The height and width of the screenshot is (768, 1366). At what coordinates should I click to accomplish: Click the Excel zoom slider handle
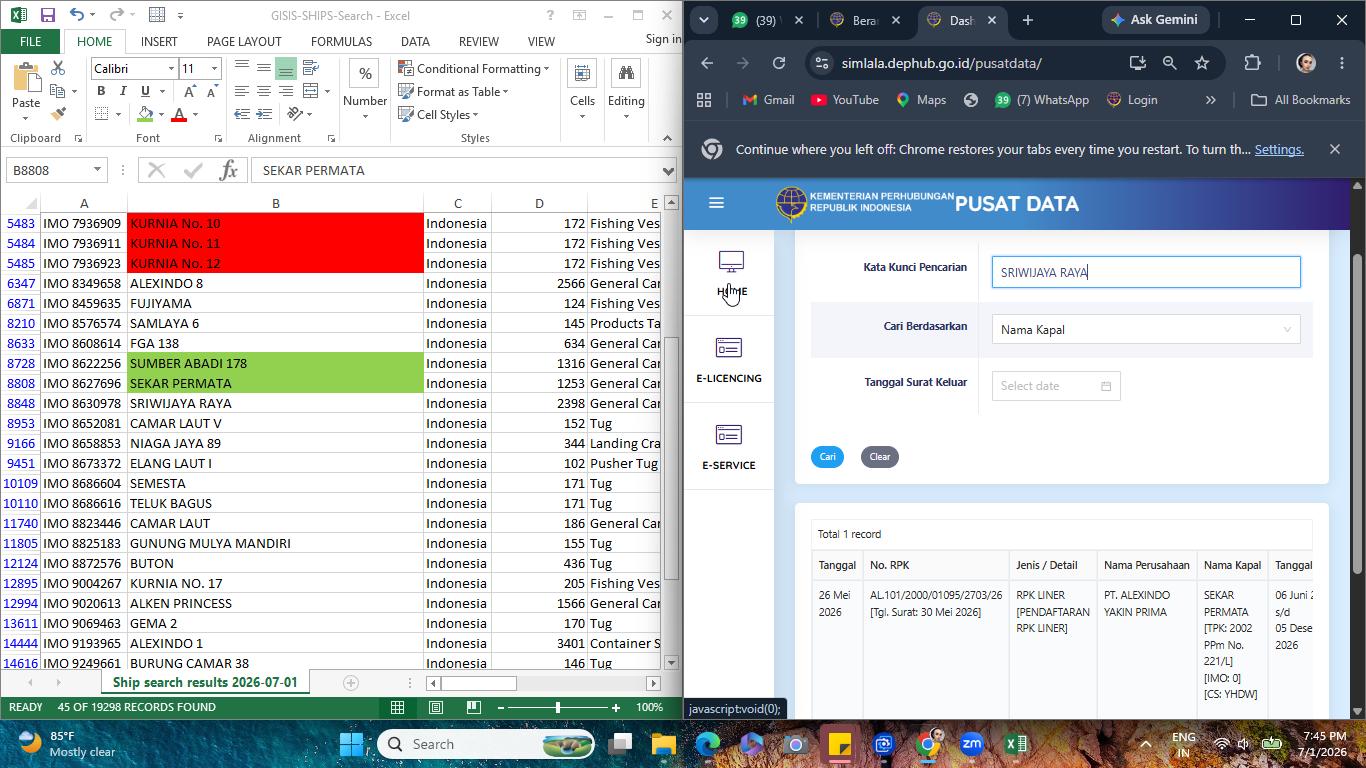click(558, 707)
